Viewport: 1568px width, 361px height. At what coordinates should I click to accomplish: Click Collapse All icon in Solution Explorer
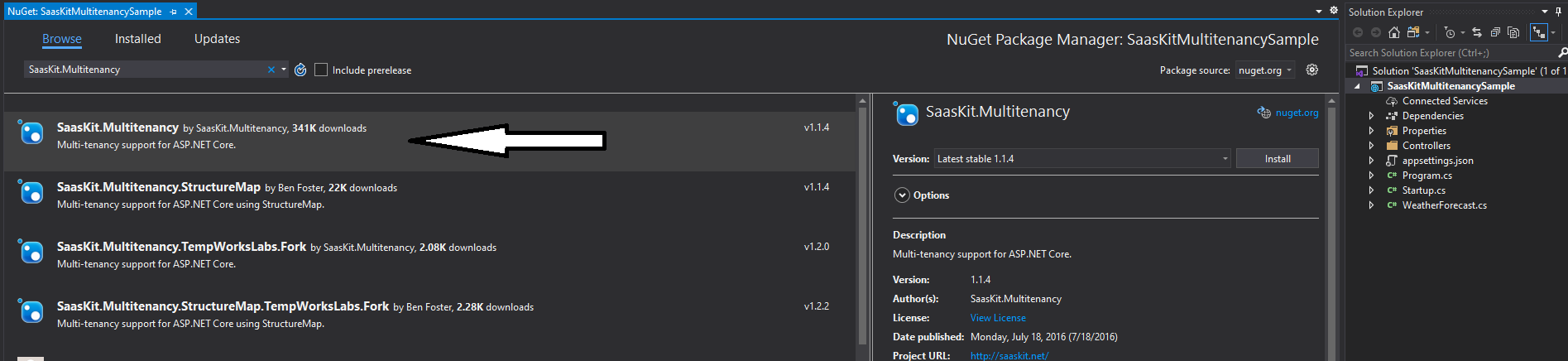[1495, 32]
